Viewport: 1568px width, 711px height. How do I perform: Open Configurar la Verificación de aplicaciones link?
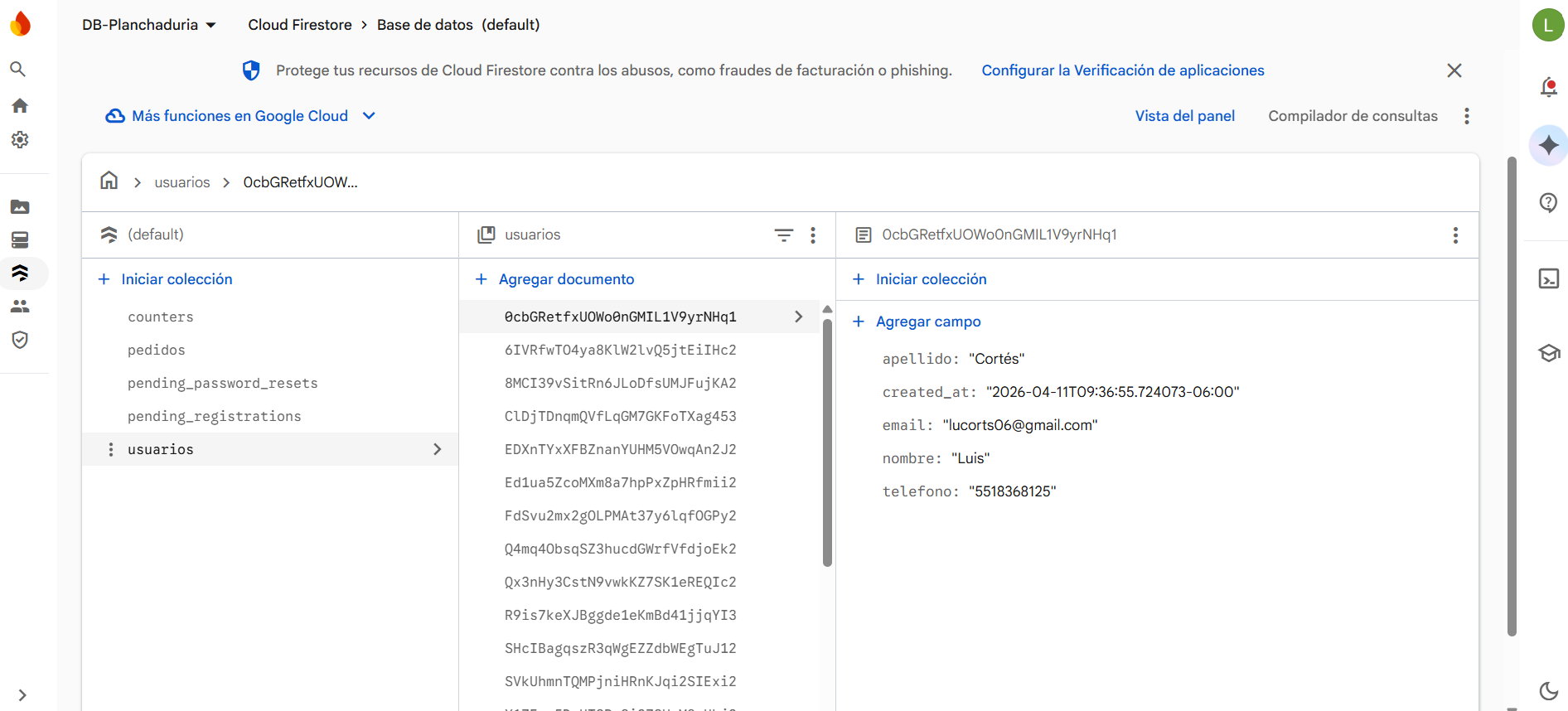[x=1123, y=70]
